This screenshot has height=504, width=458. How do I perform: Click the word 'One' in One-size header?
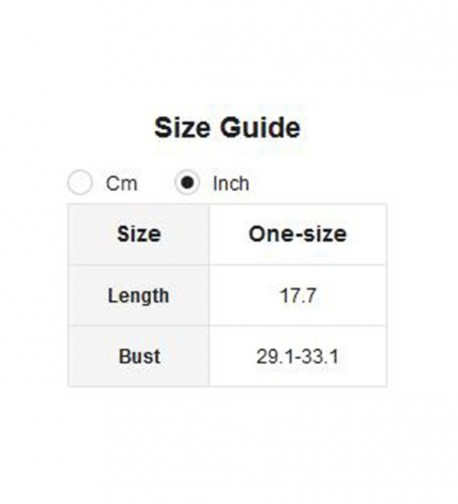[x=268, y=234]
